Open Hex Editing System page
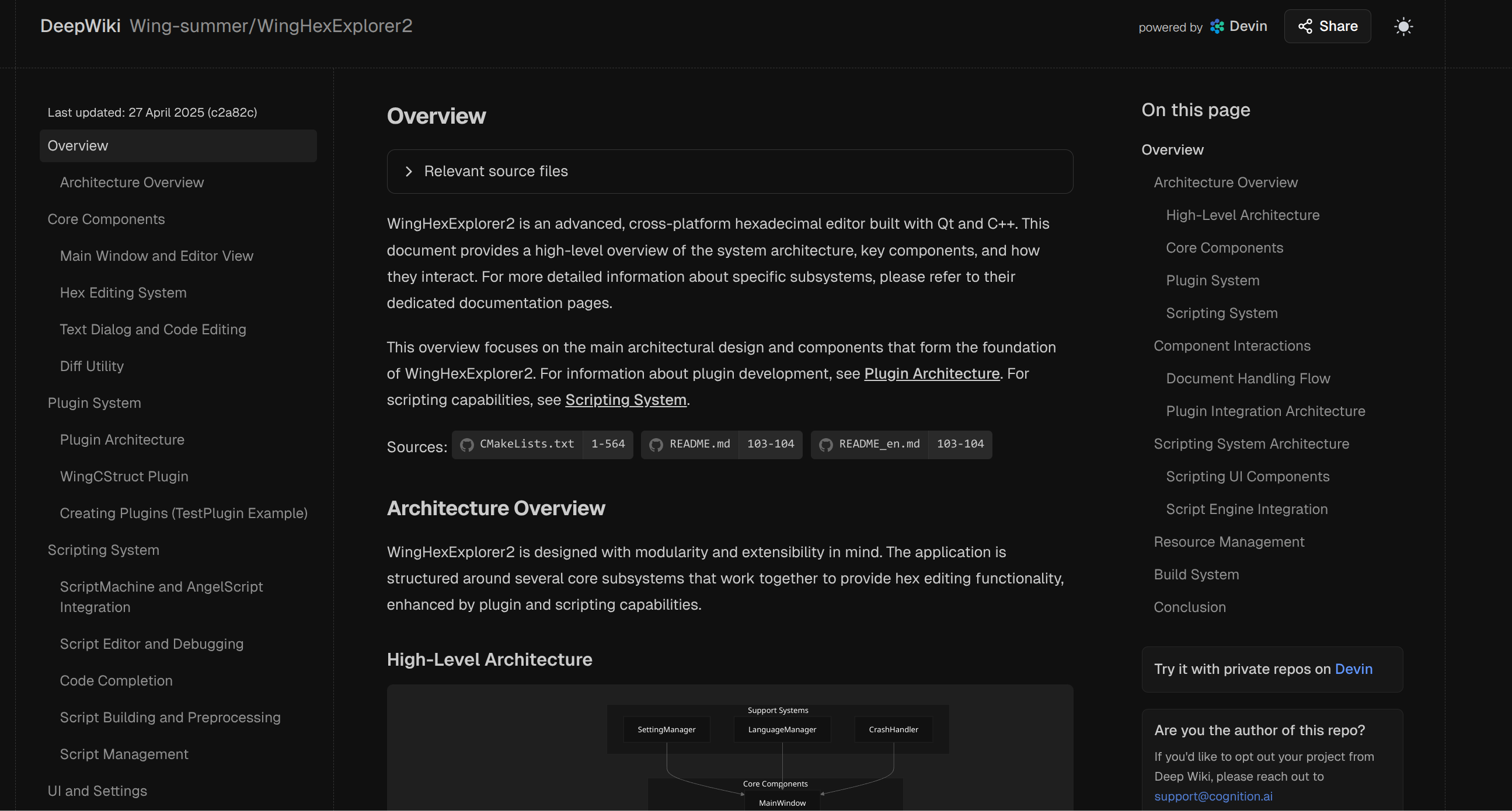The height and width of the screenshot is (811, 1512). [x=123, y=293]
